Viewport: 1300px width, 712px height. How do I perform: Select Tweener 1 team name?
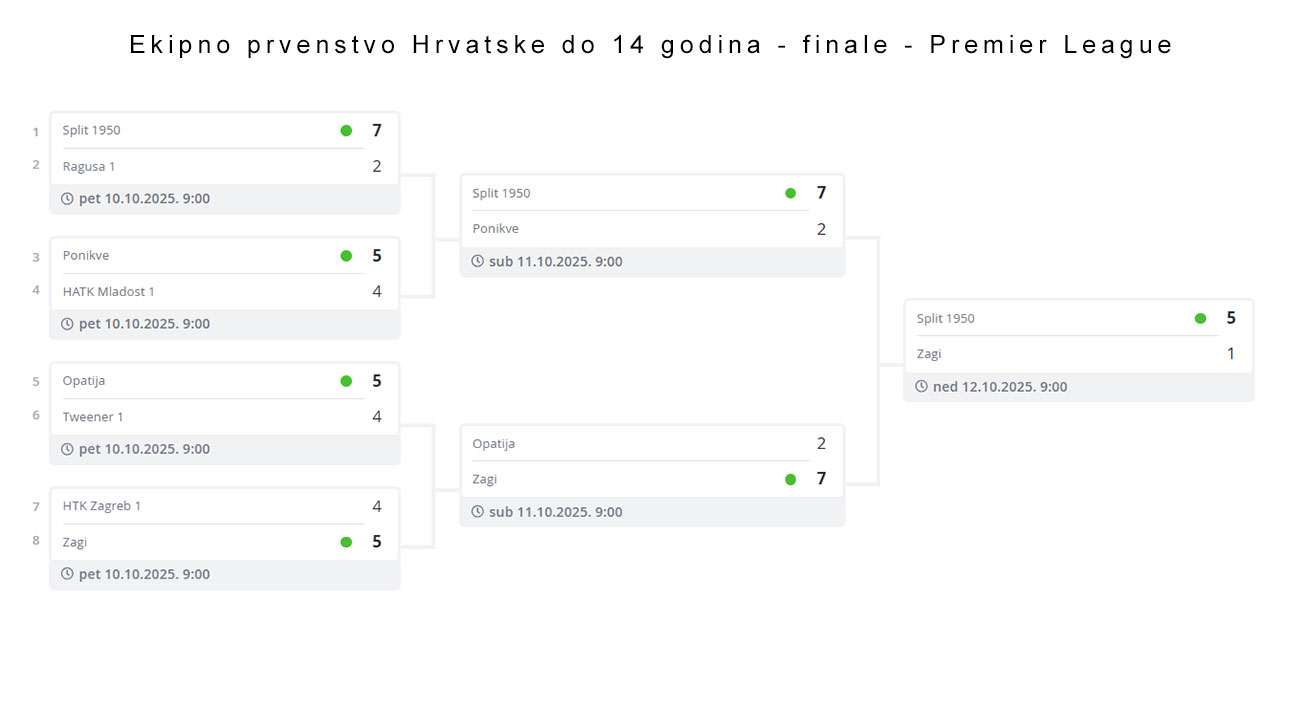click(x=93, y=416)
